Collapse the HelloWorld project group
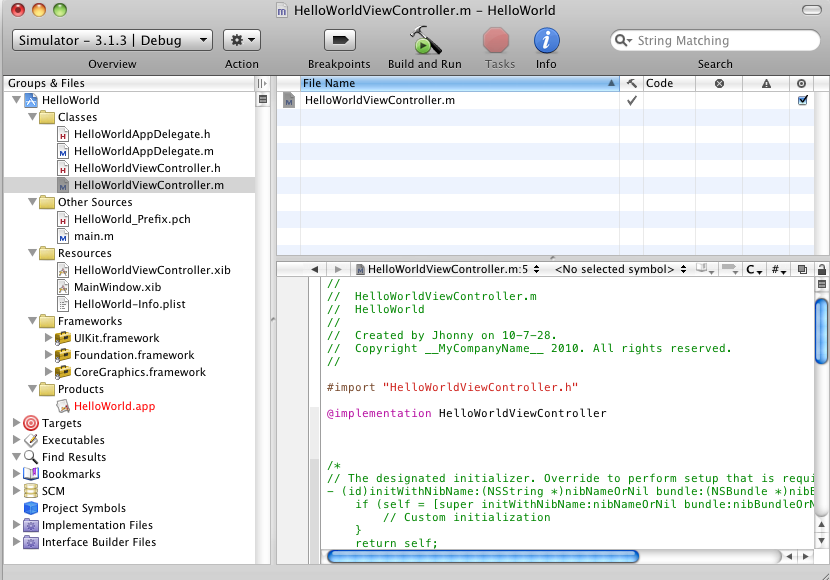This screenshot has height=580, width=830. [16, 99]
